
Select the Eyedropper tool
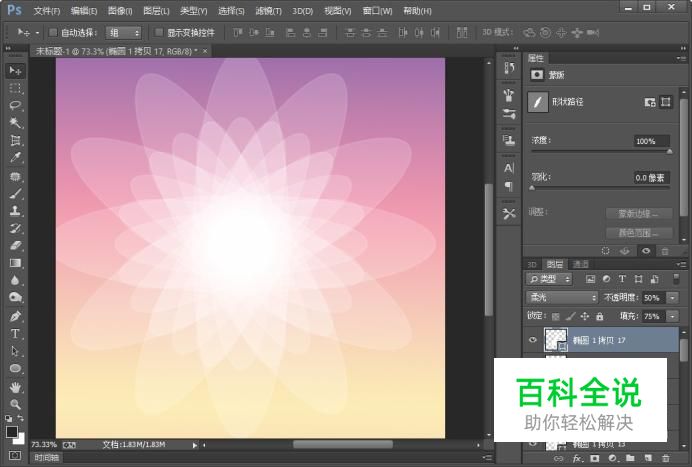point(15,158)
